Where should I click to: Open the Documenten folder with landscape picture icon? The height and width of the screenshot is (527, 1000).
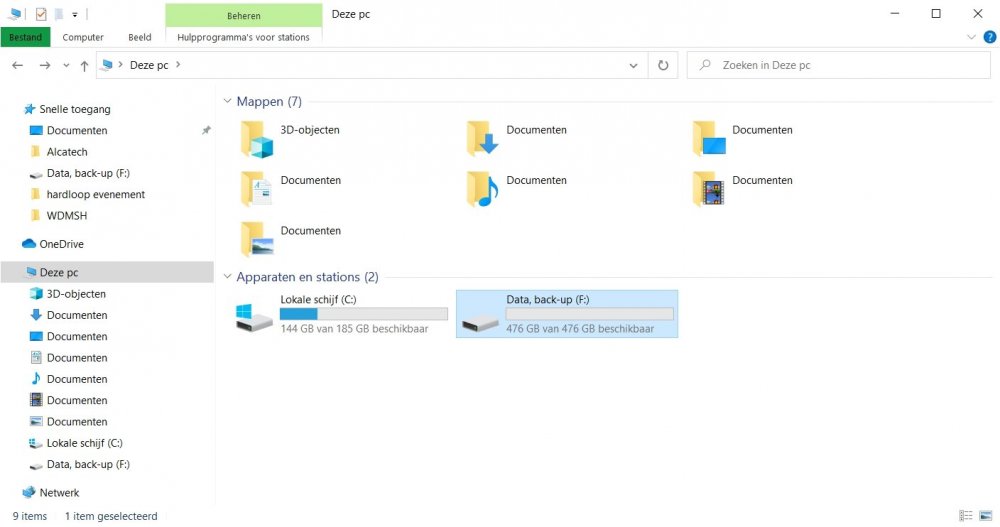pyautogui.click(x=291, y=239)
